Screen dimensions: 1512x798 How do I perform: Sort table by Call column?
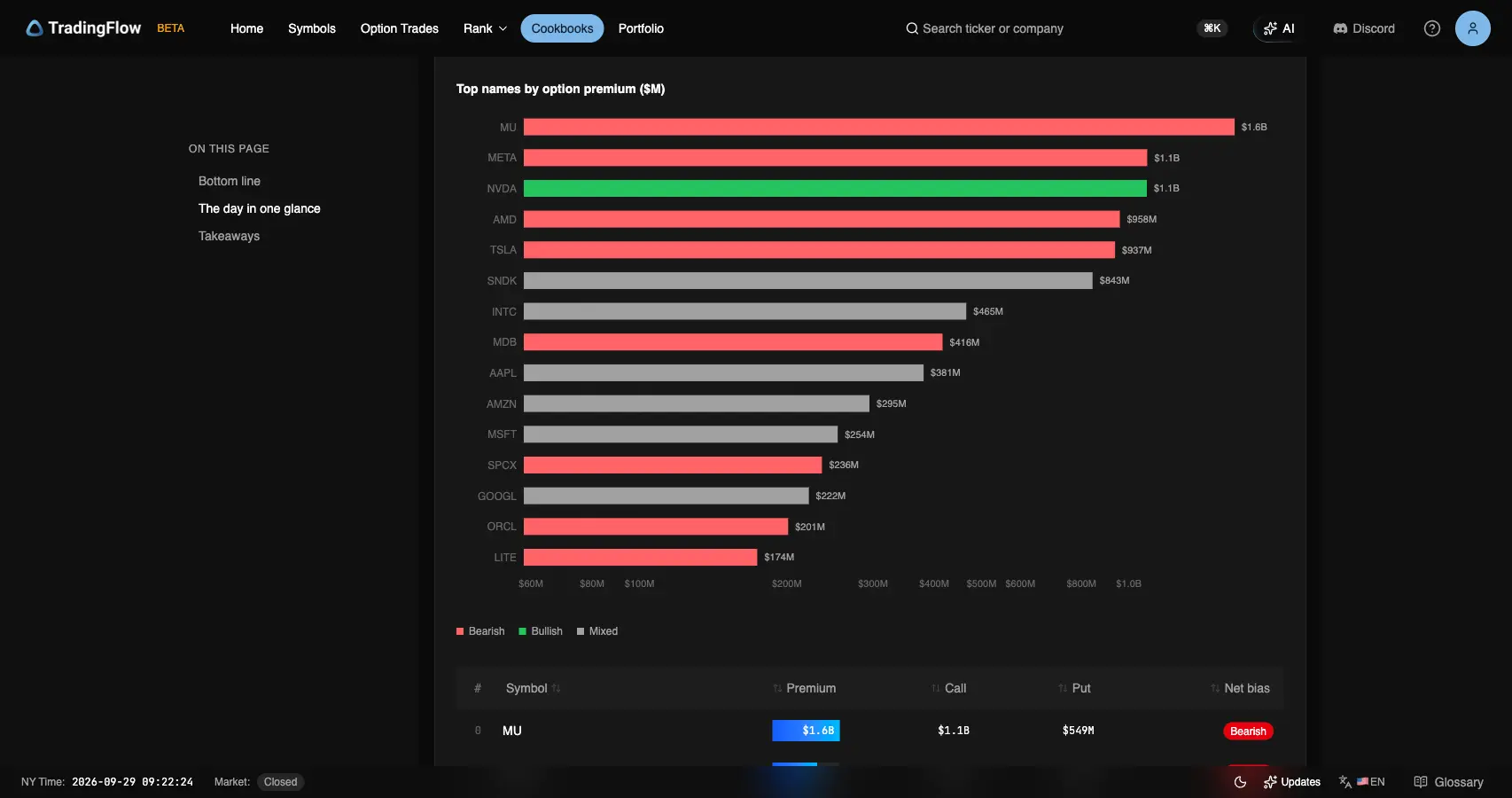948,688
